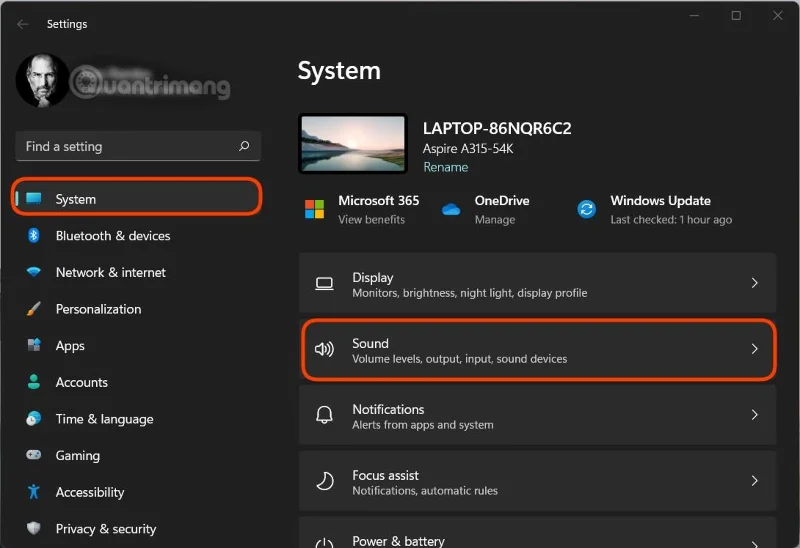Click Manage under OneDrive
Viewport: 800px width, 548px height.
495,220
